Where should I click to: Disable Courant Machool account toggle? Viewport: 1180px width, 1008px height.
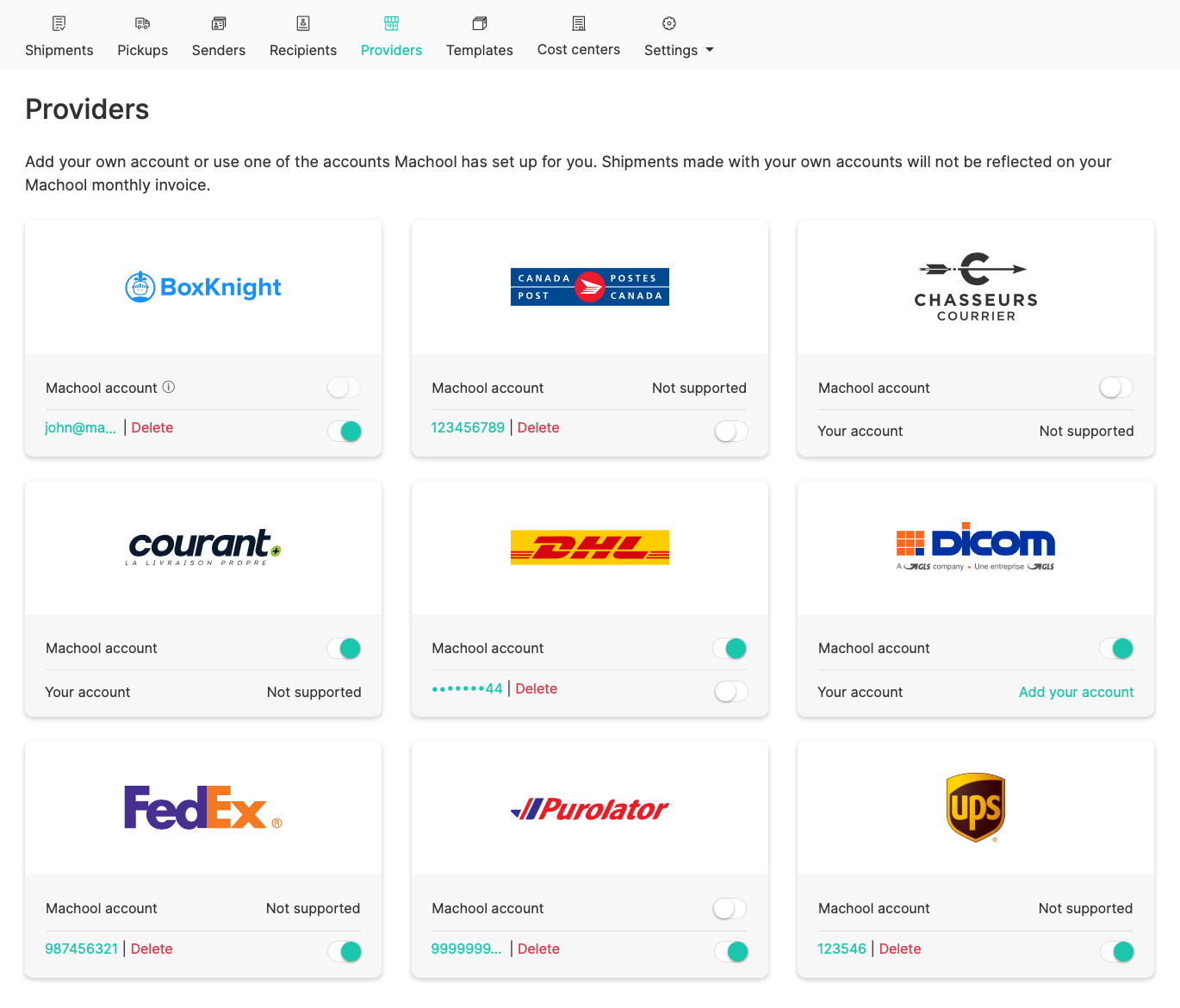(344, 648)
